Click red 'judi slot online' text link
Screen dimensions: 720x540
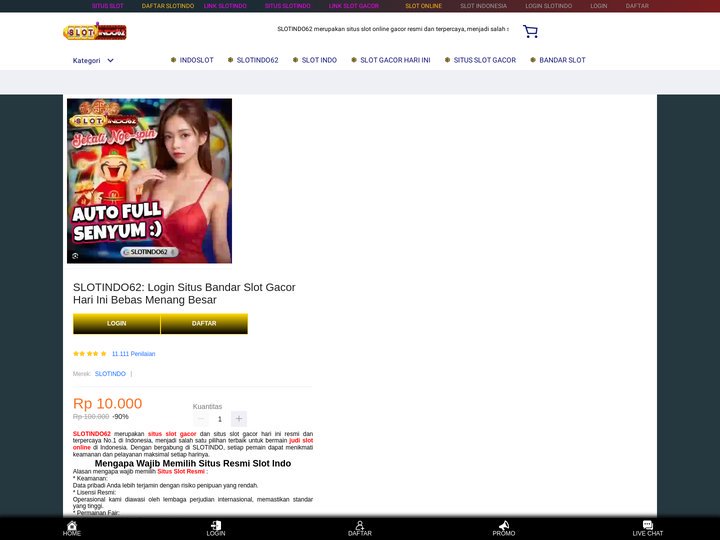coord(301,440)
